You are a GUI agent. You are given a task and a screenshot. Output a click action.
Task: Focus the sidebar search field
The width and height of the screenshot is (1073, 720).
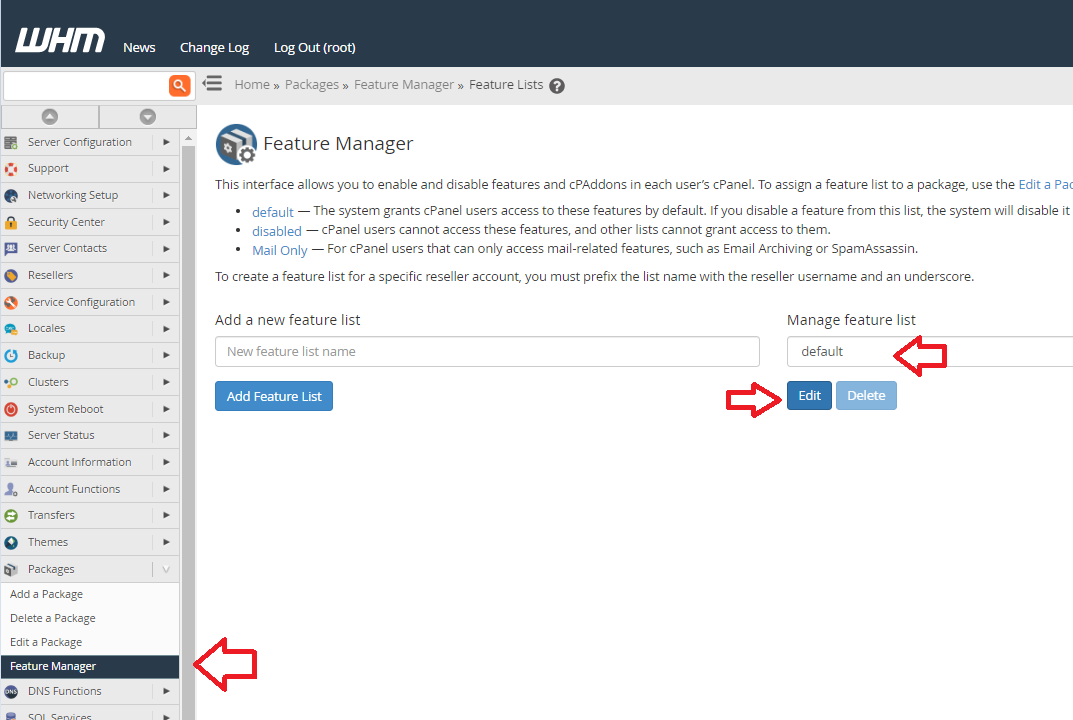(x=86, y=86)
